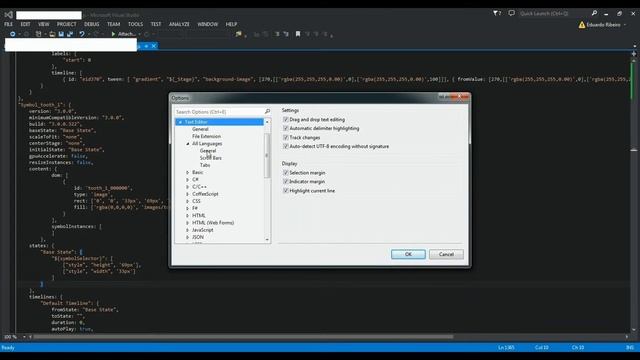Open the DEBUG menu

(92, 24)
